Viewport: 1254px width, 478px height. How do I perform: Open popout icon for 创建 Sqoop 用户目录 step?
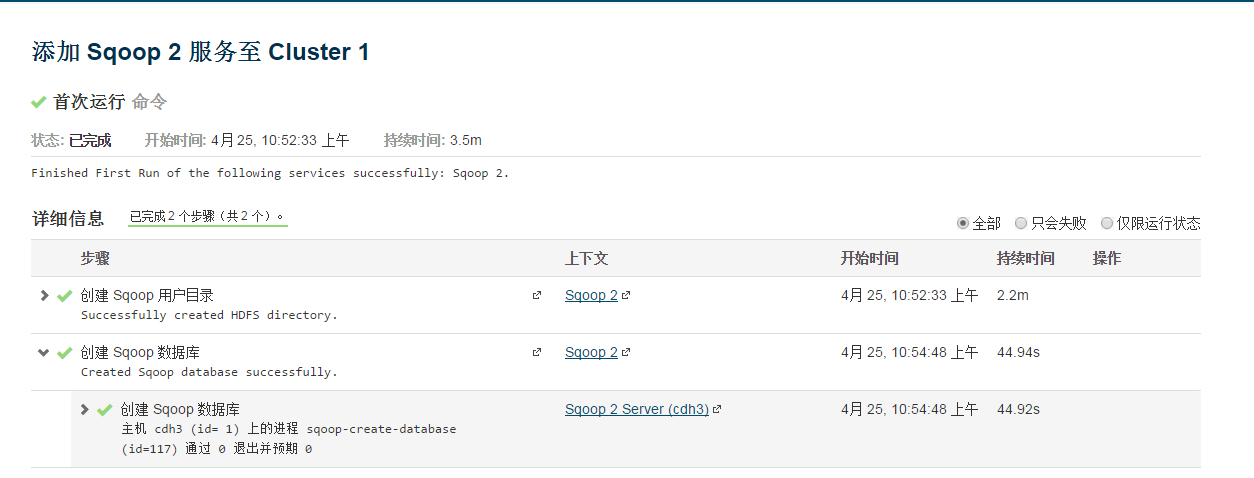pos(537,295)
